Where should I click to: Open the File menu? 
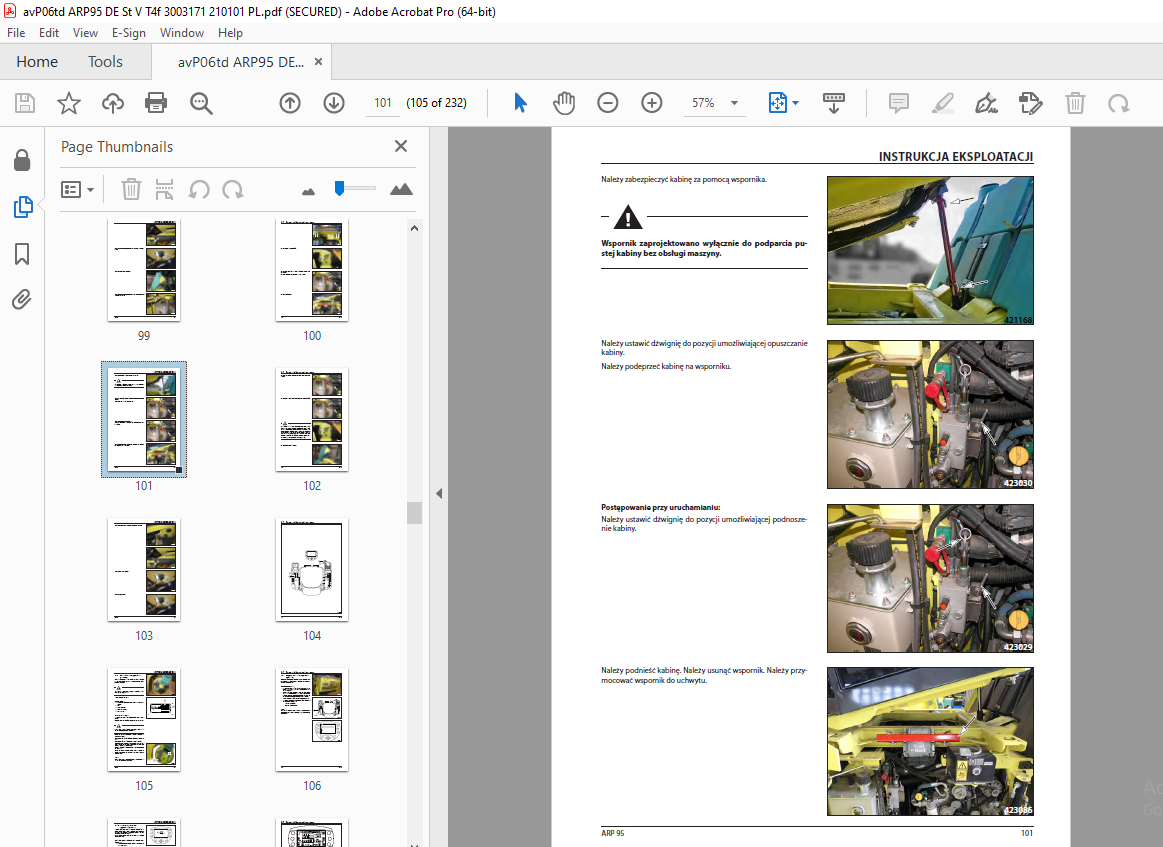point(16,33)
